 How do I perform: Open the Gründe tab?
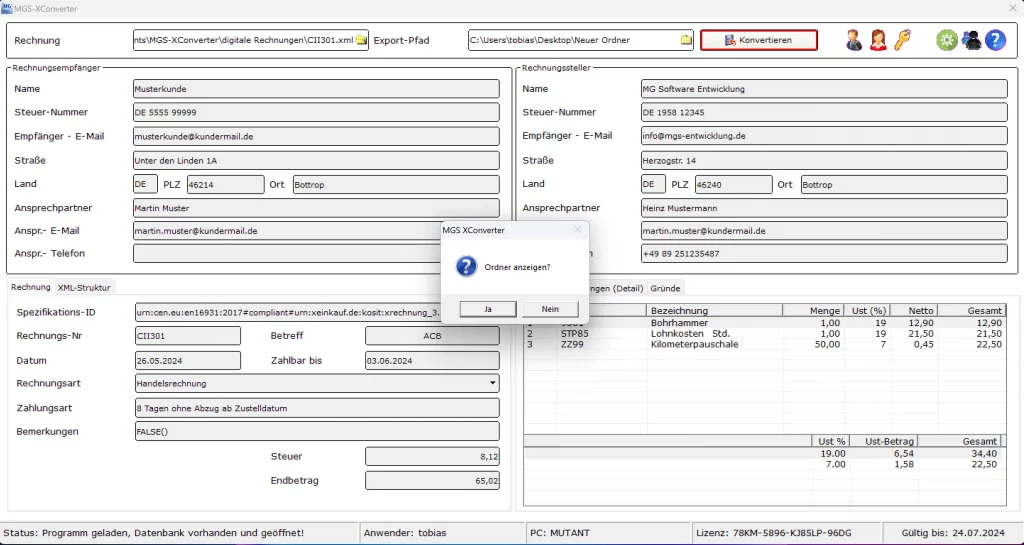coord(665,288)
